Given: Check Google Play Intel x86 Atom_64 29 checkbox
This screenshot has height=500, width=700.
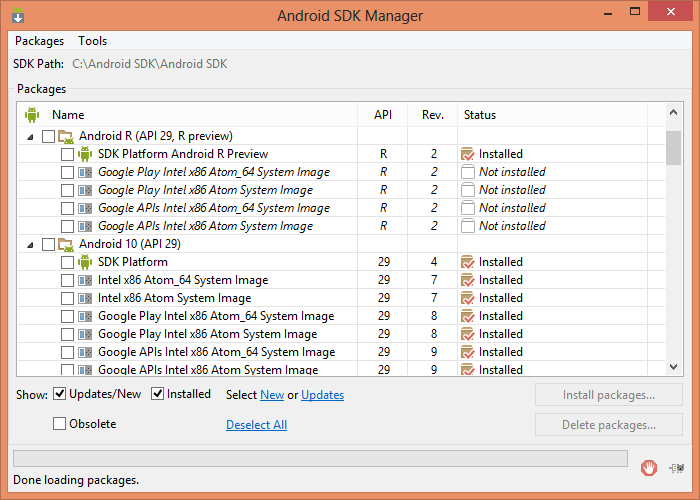Looking at the screenshot, I should [x=67, y=317].
